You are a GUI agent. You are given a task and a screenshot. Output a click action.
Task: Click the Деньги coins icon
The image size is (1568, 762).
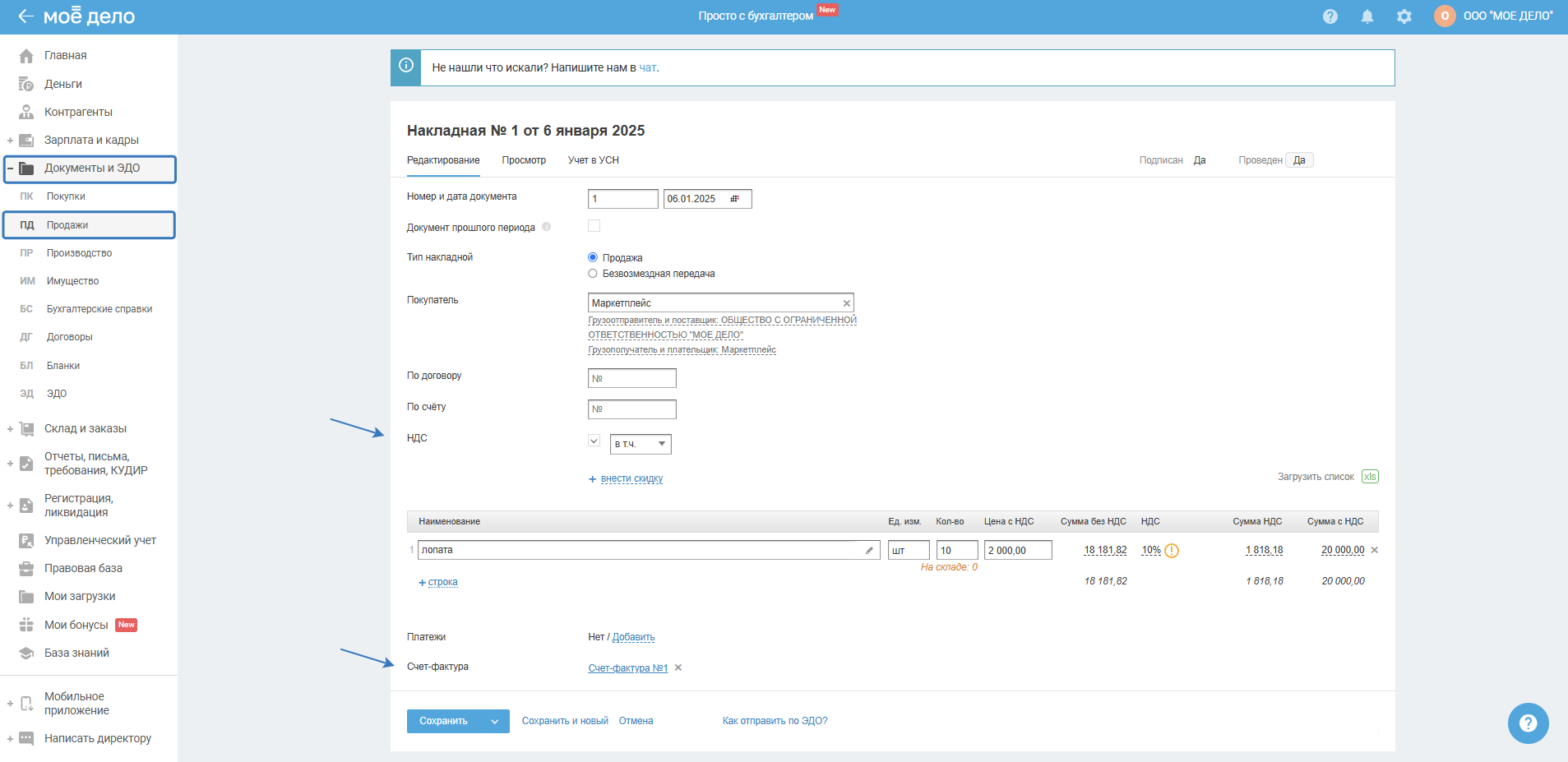tap(26, 84)
